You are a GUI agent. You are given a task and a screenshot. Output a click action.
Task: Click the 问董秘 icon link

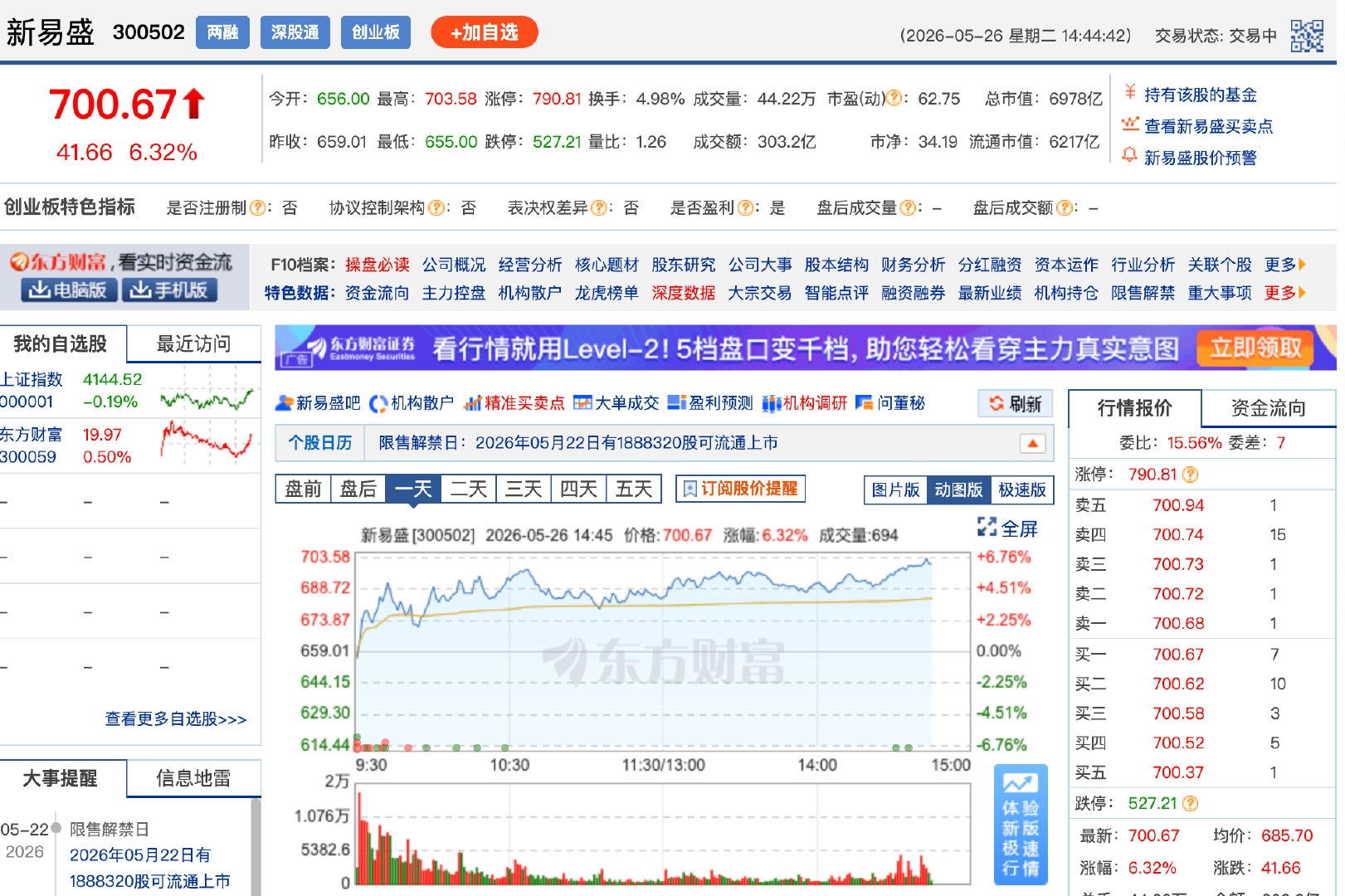point(865,403)
